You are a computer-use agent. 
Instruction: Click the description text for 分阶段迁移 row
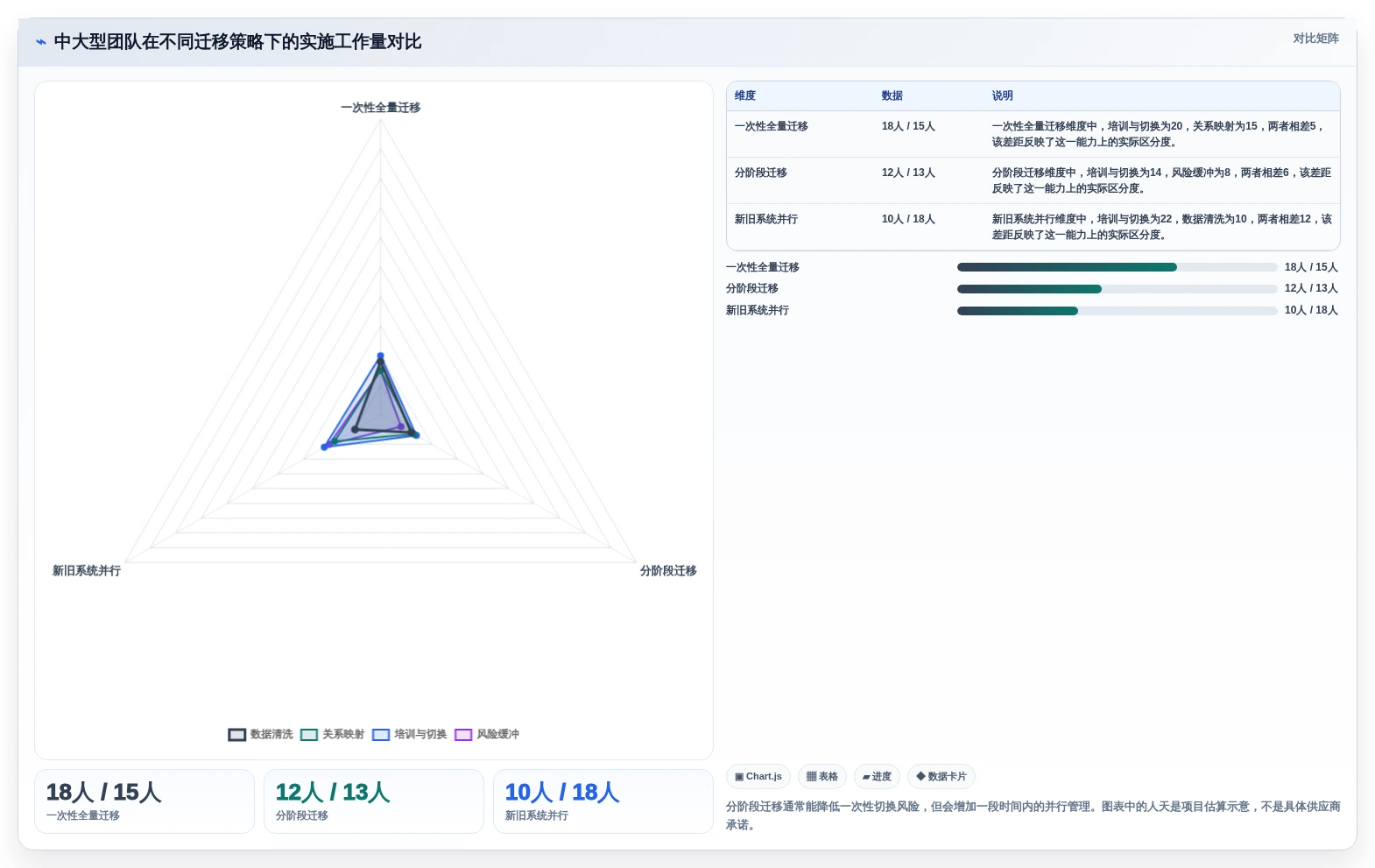tap(1161, 180)
